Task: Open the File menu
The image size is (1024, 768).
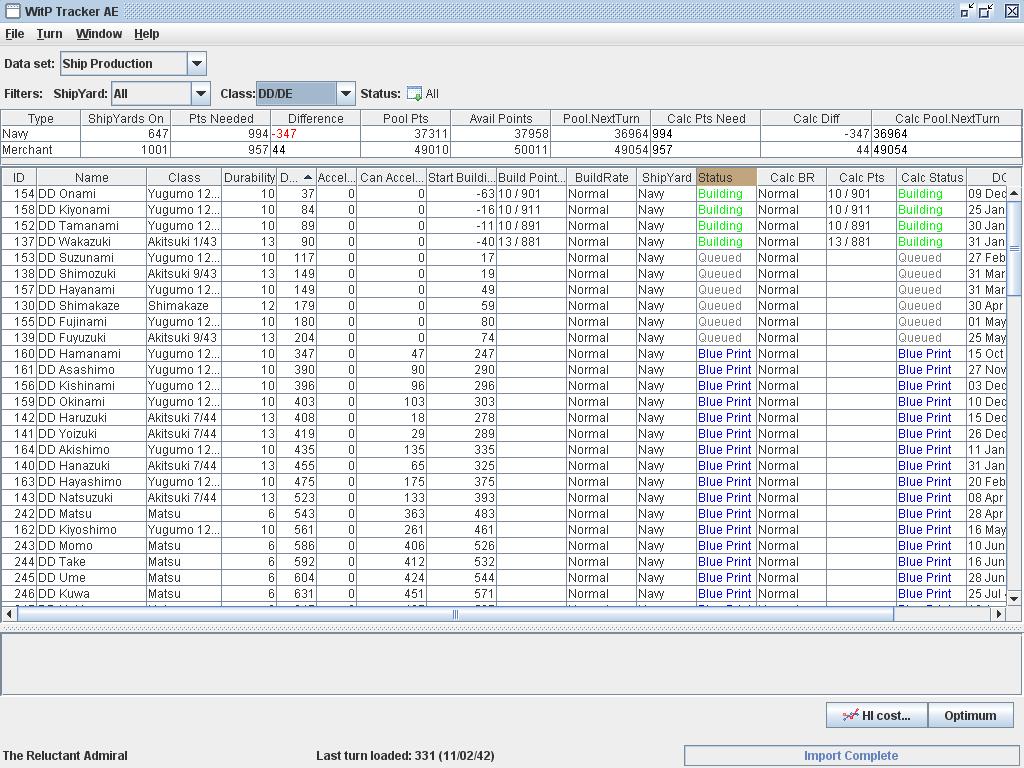Action: (15, 34)
